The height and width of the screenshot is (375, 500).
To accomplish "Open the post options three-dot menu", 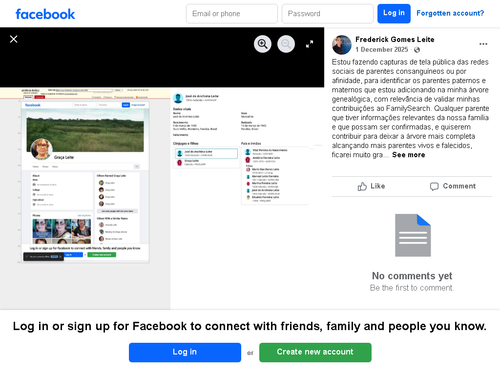I will (483, 44).
